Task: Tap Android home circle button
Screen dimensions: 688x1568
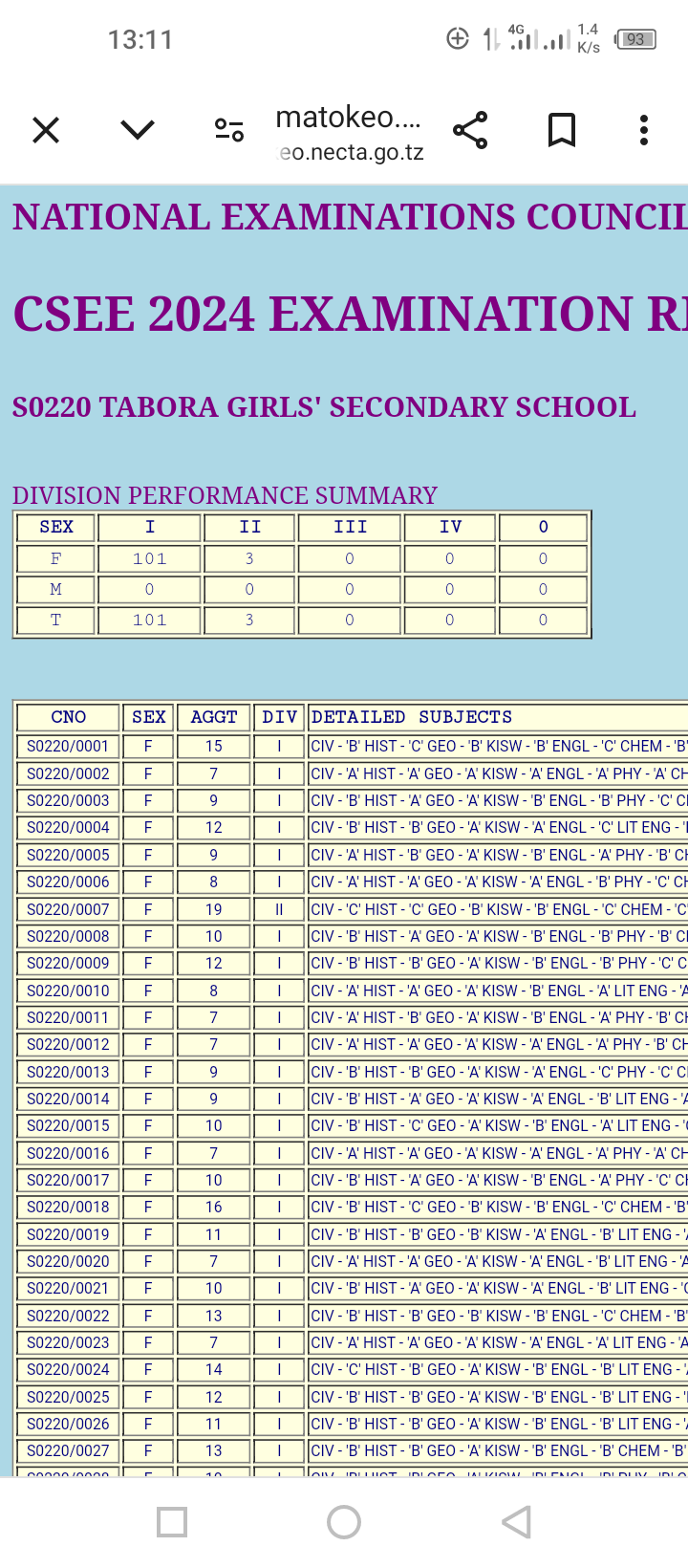Action: coord(344,1522)
